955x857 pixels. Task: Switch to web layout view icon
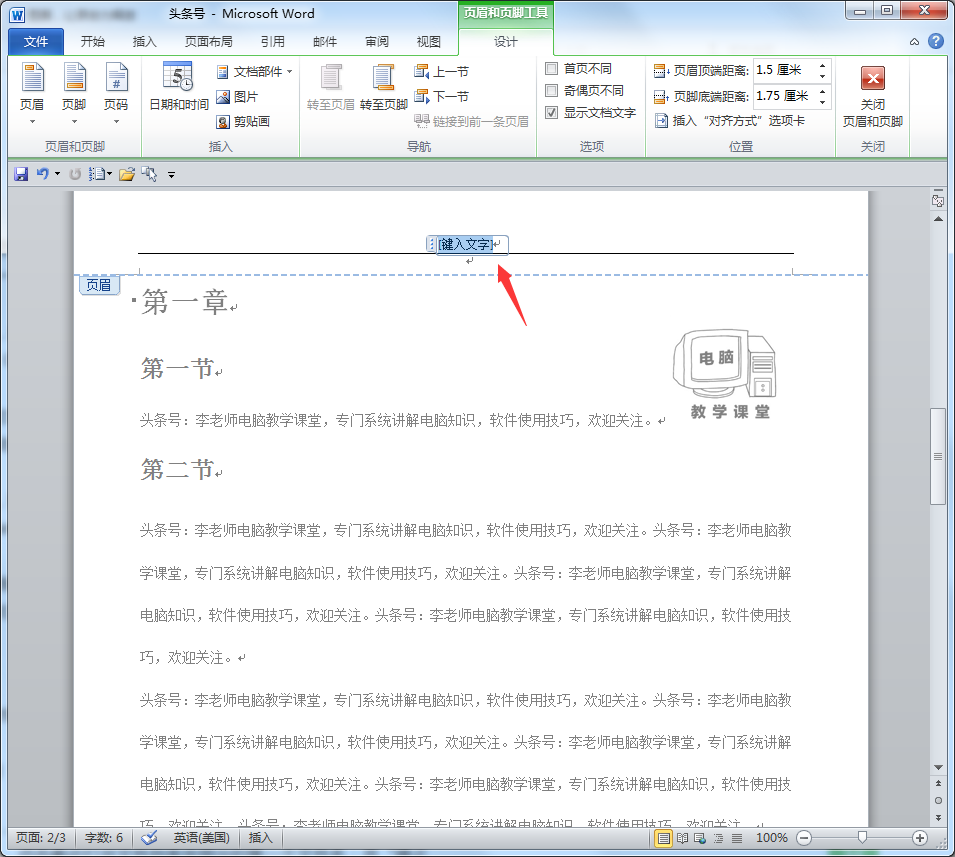coord(700,839)
